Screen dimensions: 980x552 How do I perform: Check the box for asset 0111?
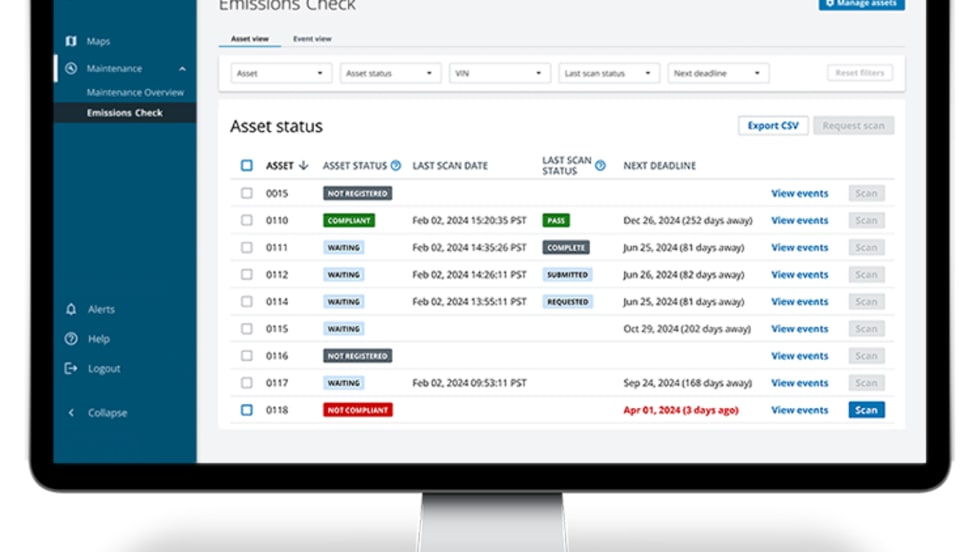[x=247, y=248]
